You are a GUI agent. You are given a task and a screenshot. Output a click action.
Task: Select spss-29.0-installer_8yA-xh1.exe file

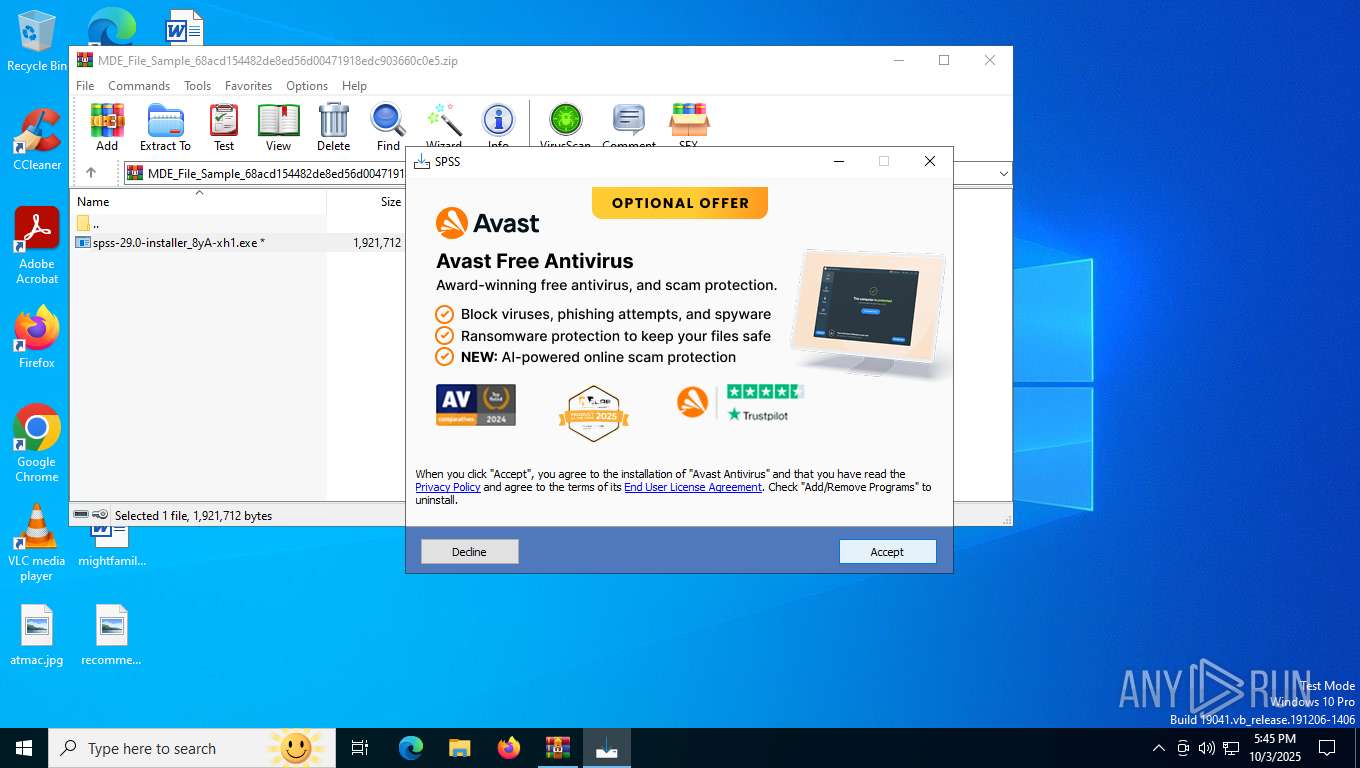tap(238, 243)
